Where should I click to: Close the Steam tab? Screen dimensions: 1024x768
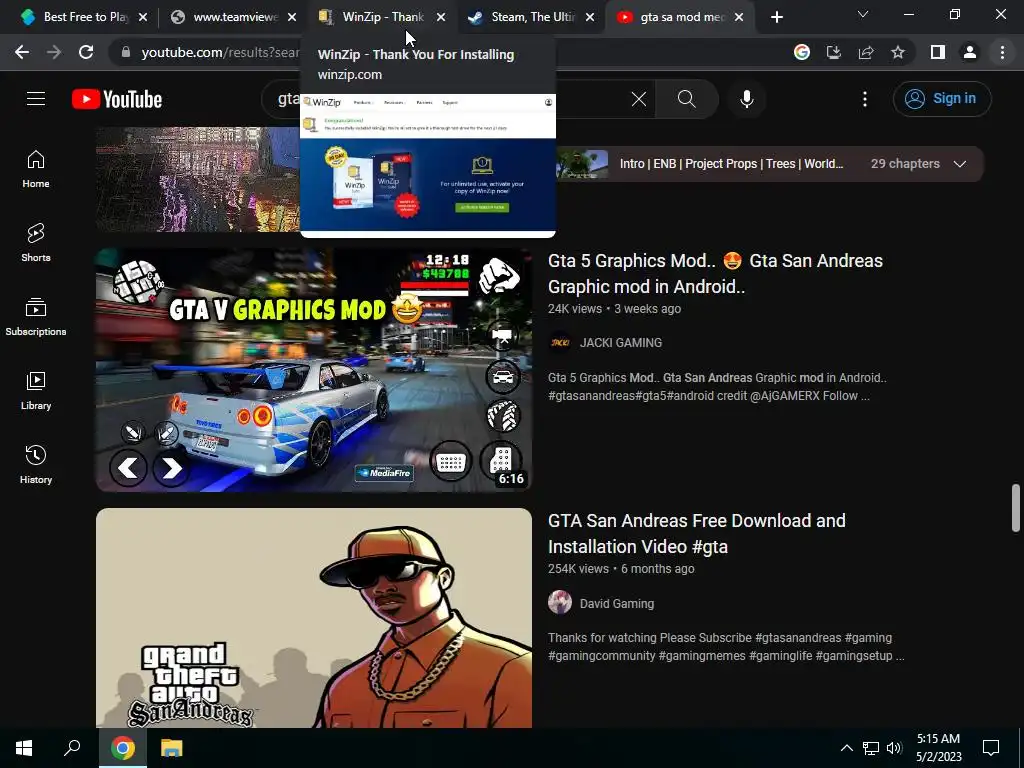(x=590, y=18)
